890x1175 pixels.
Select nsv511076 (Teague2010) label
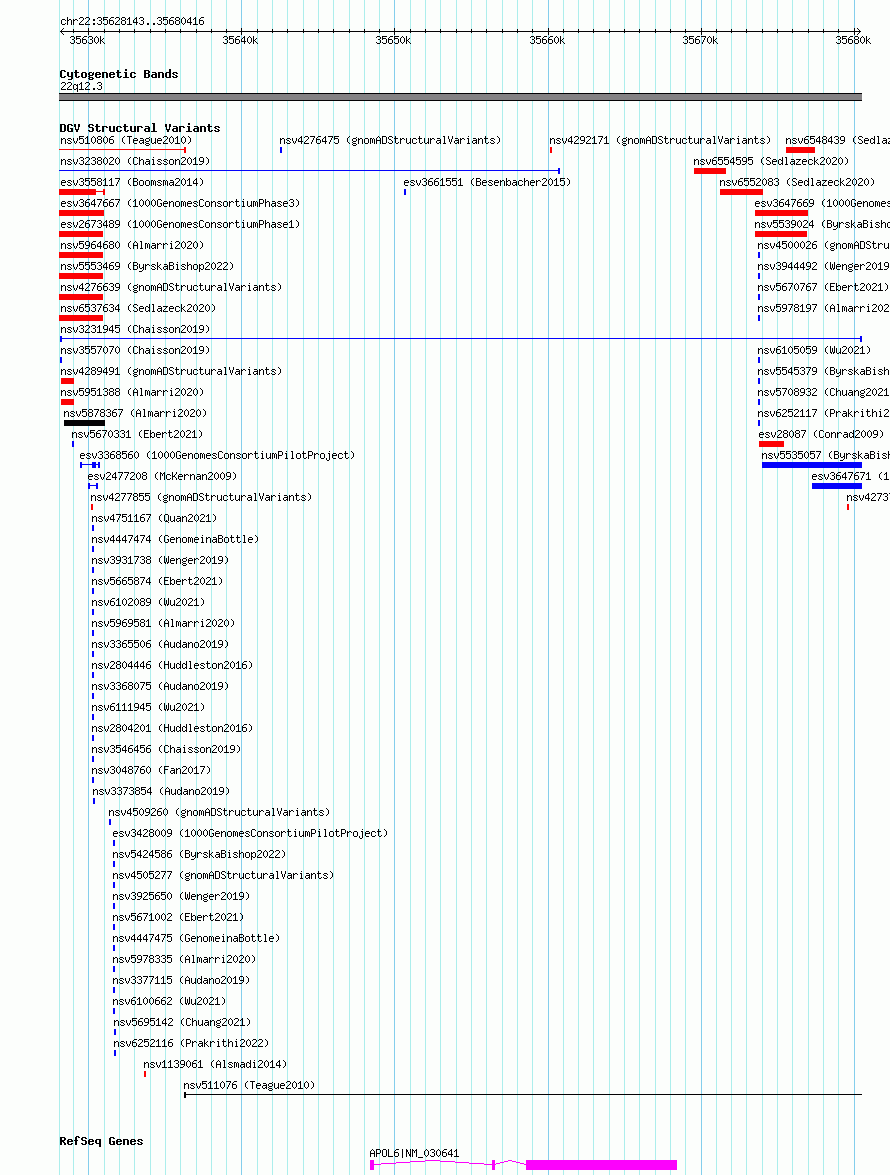click(x=249, y=1084)
